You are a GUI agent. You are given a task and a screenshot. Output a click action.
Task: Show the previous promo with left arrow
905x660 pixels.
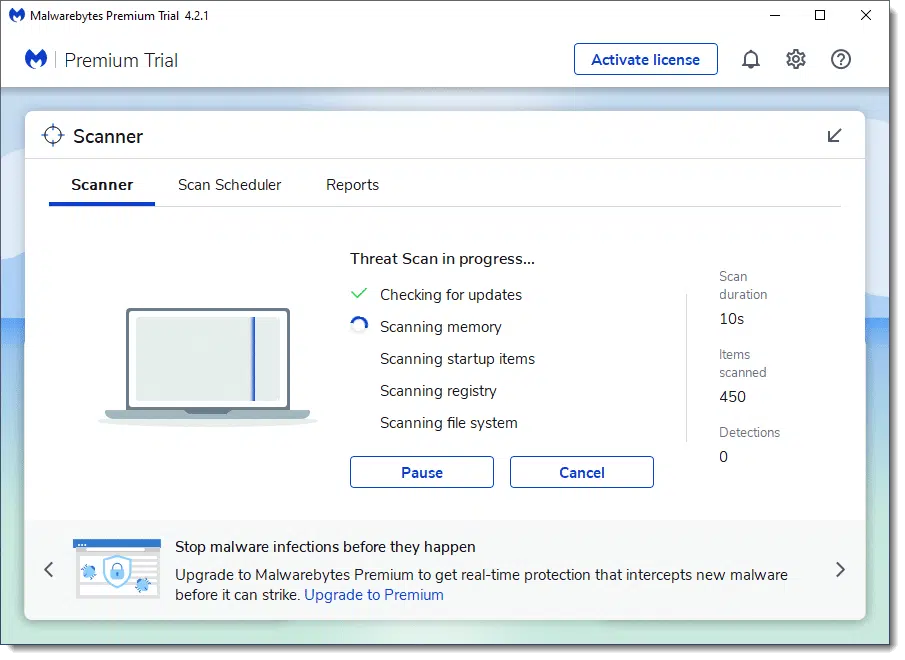click(x=49, y=570)
